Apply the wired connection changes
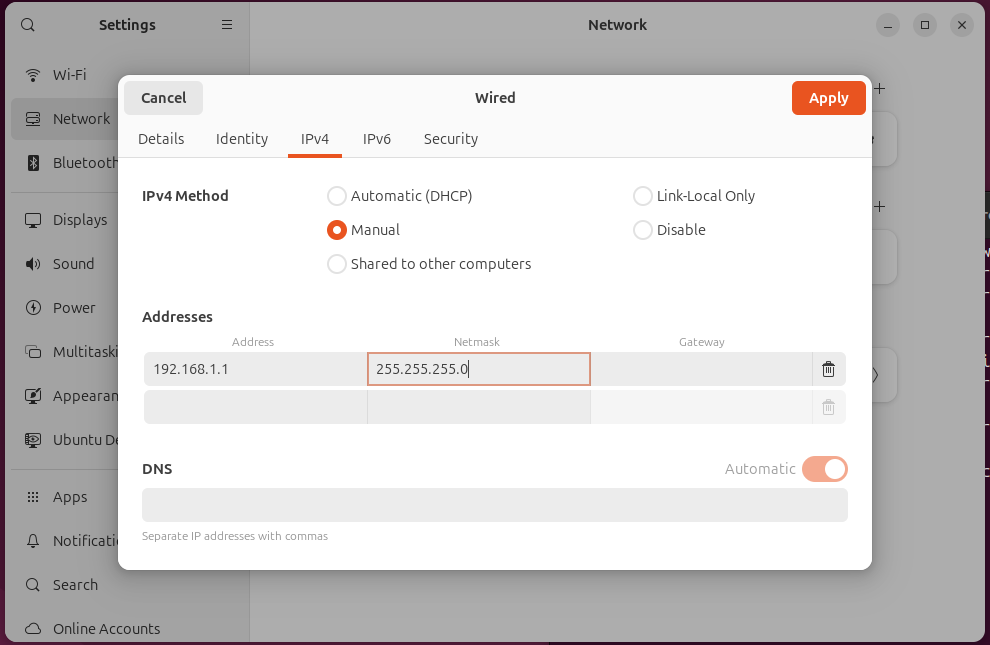The width and height of the screenshot is (990, 645). pos(828,98)
